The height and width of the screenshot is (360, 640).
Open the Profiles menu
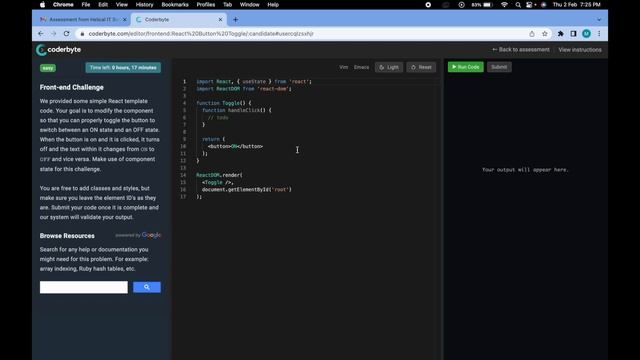[206, 5]
